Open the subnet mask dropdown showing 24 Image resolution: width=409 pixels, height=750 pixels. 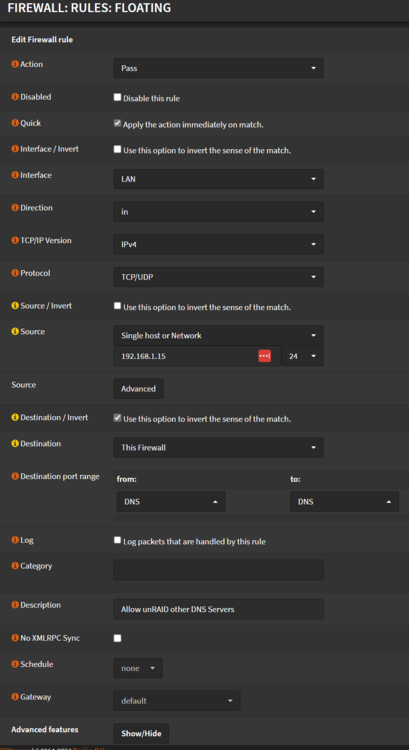point(303,356)
